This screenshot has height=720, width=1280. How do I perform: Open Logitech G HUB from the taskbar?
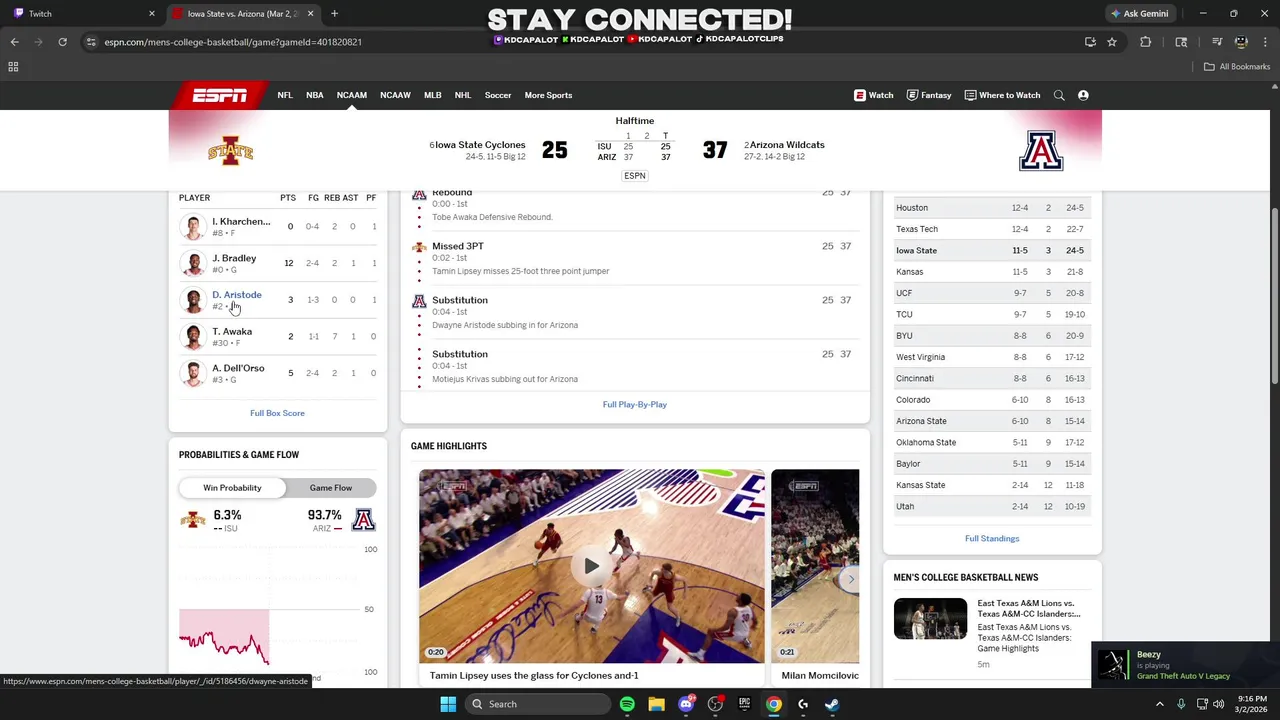tap(803, 704)
